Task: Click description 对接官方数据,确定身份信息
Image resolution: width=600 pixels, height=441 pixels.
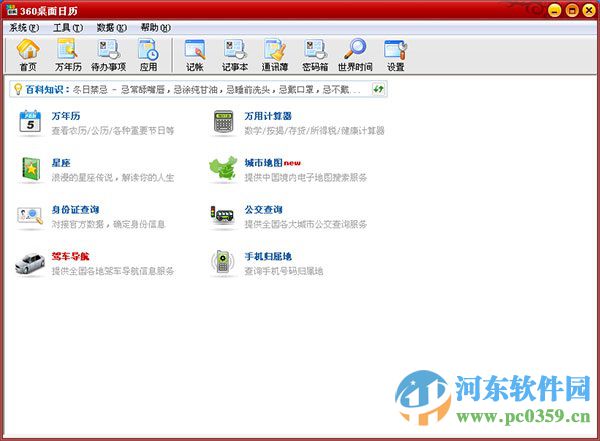Action: point(108,224)
